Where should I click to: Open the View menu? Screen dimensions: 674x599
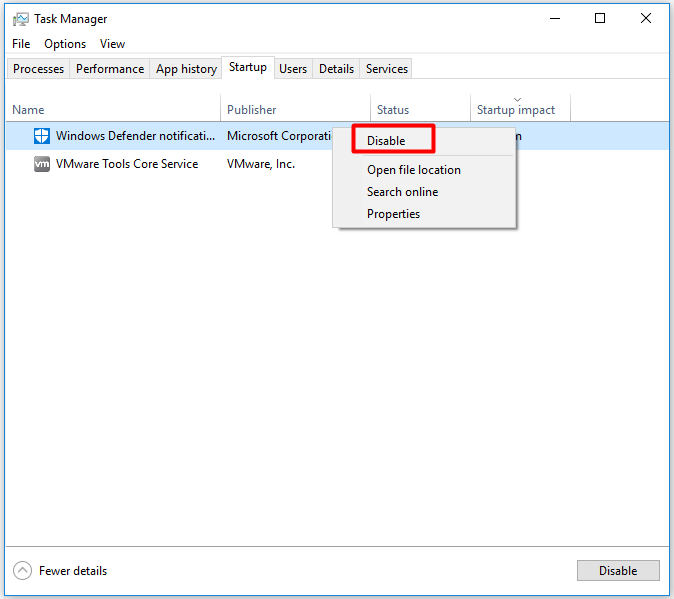112,44
